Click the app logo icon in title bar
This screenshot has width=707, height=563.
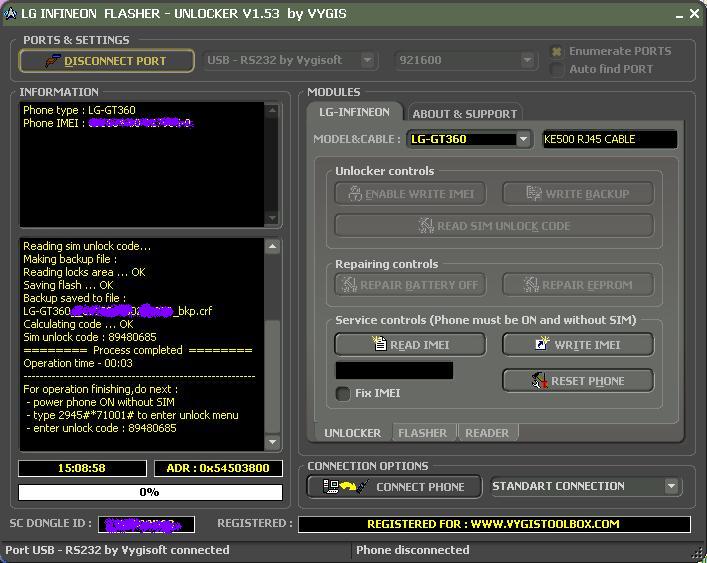[x=9, y=14]
